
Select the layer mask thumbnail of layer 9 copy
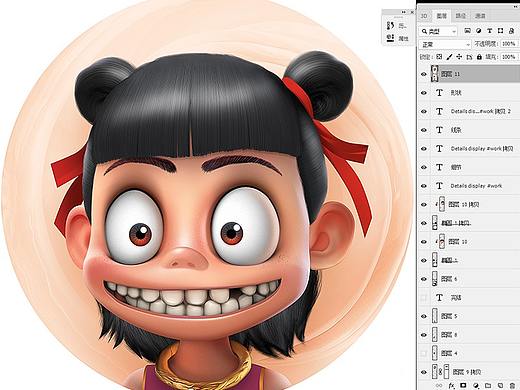point(446,372)
